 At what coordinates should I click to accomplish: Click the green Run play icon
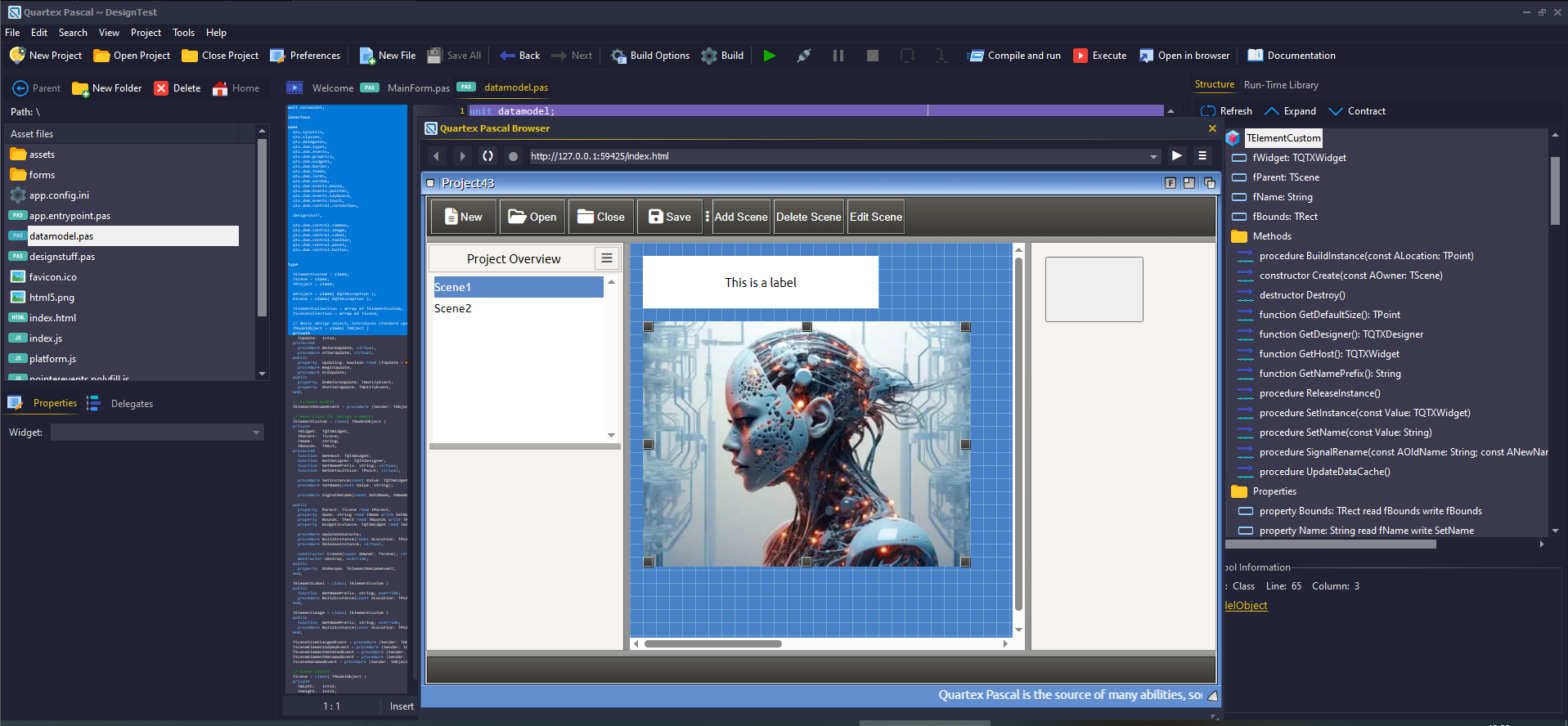coord(769,56)
